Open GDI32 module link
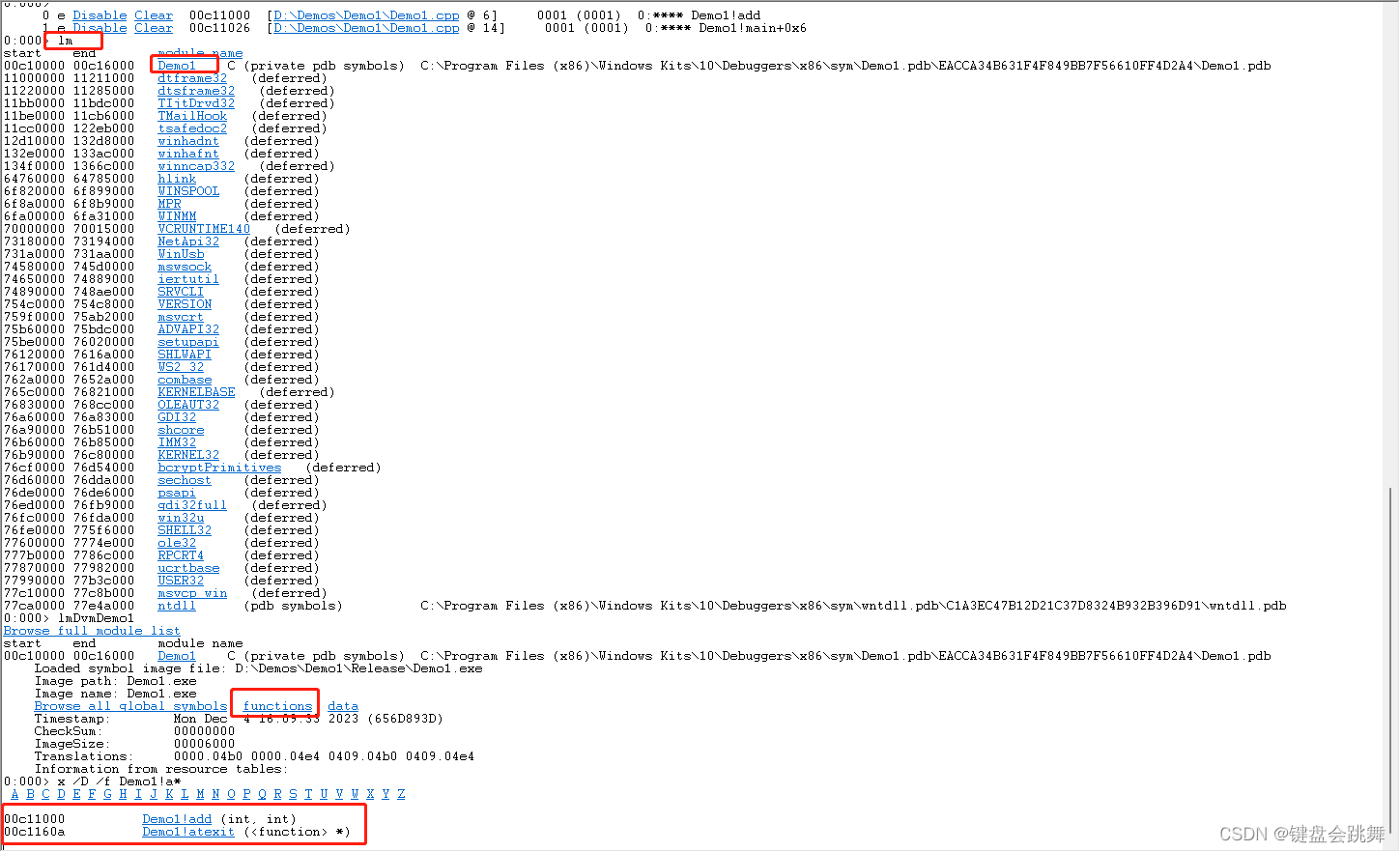The image size is (1400, 852). pos(177,417)
